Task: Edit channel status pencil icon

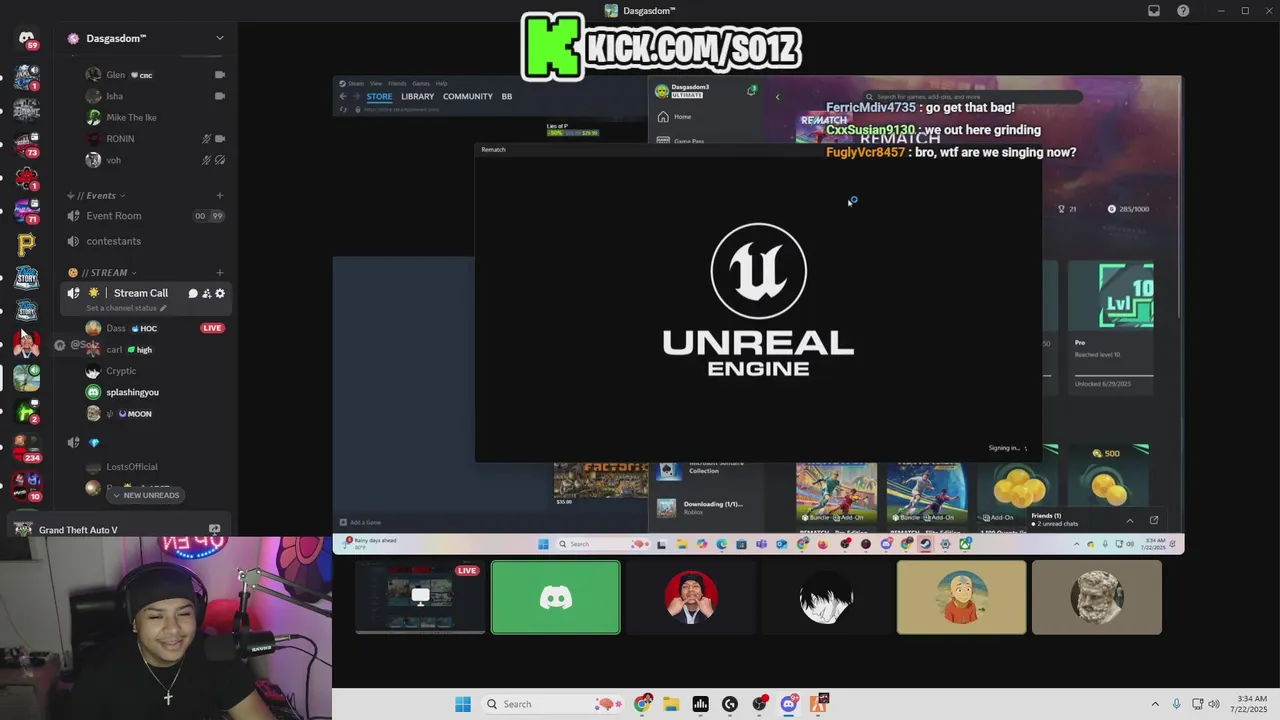Action: [x=163, y=308]
